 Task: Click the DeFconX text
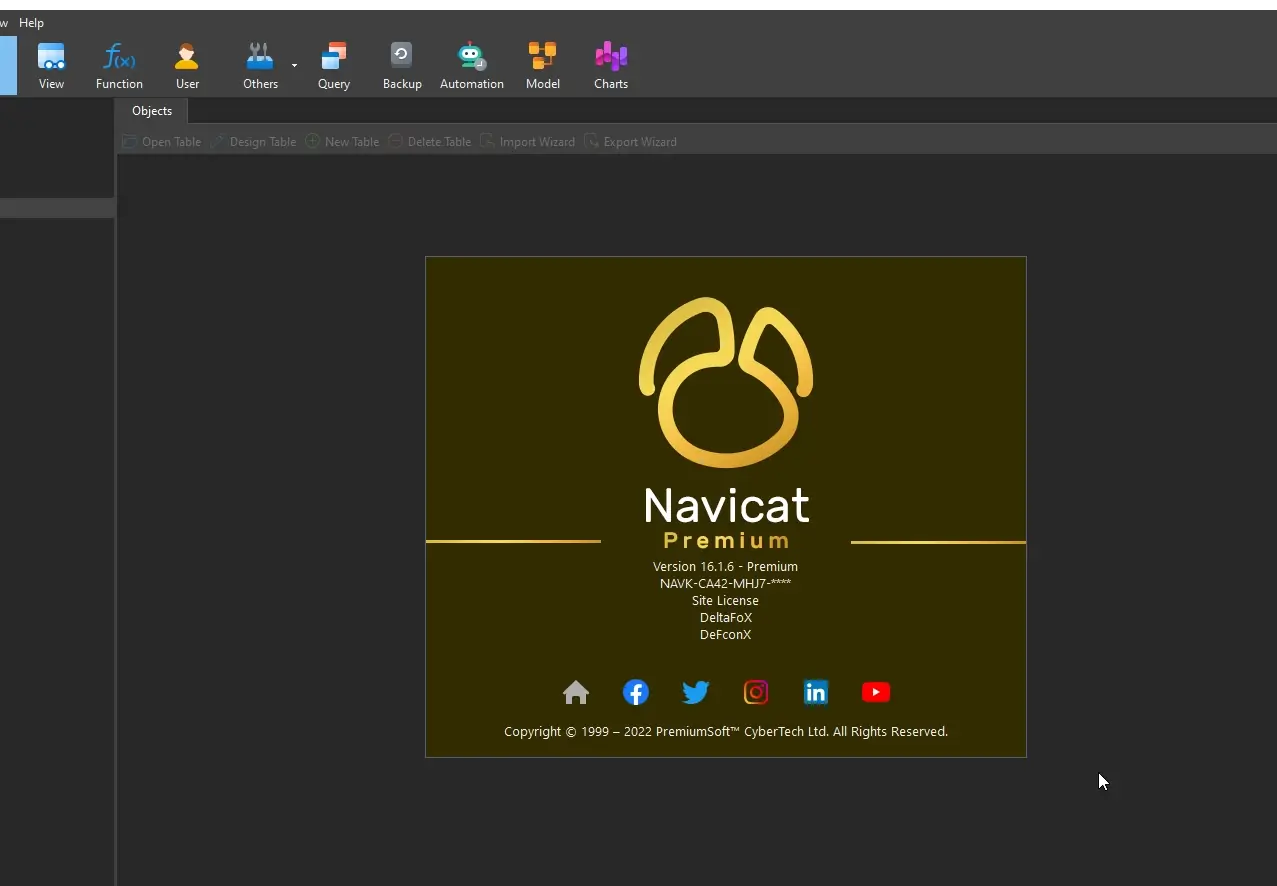[725, 634]
